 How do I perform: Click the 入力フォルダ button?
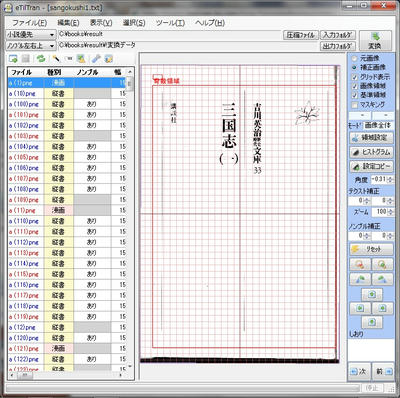pos(338,35)
